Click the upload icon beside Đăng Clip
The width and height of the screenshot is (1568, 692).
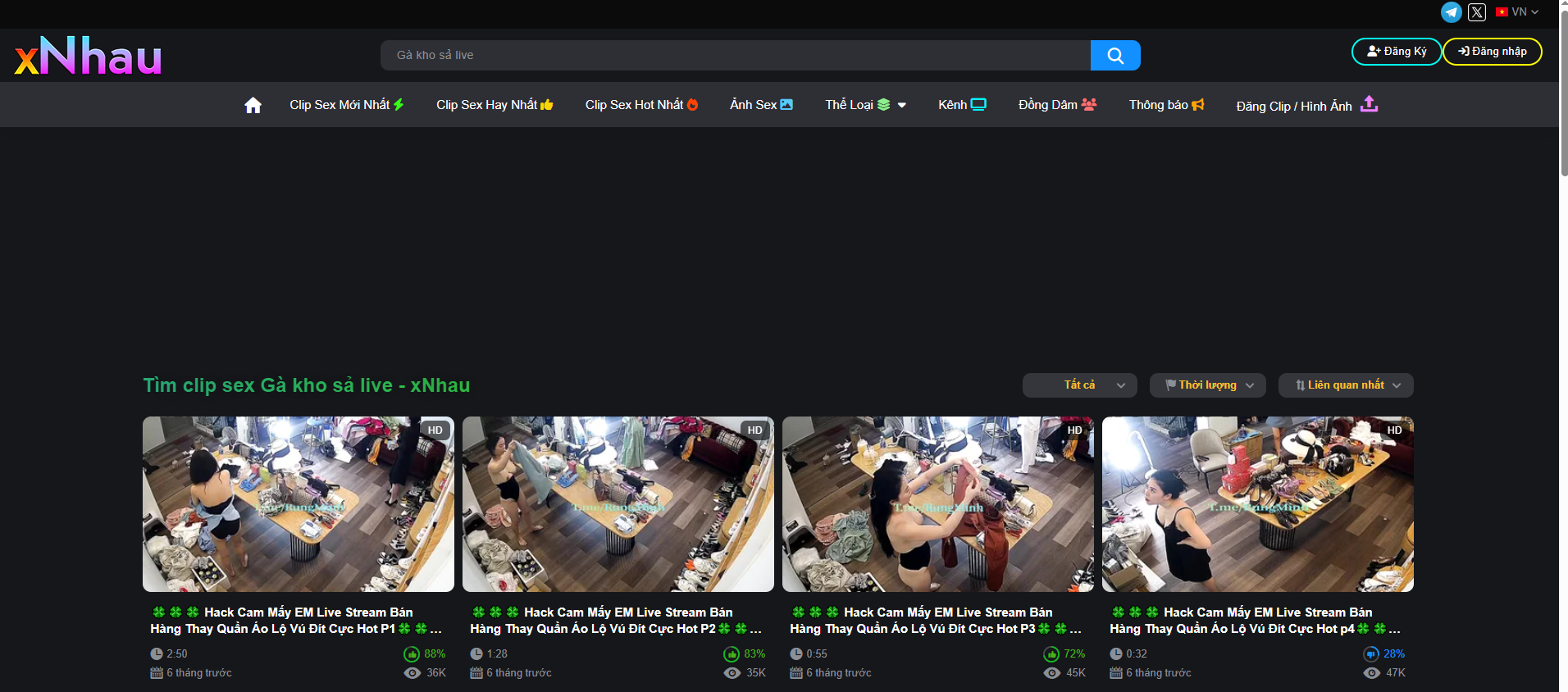[1369, 104]
